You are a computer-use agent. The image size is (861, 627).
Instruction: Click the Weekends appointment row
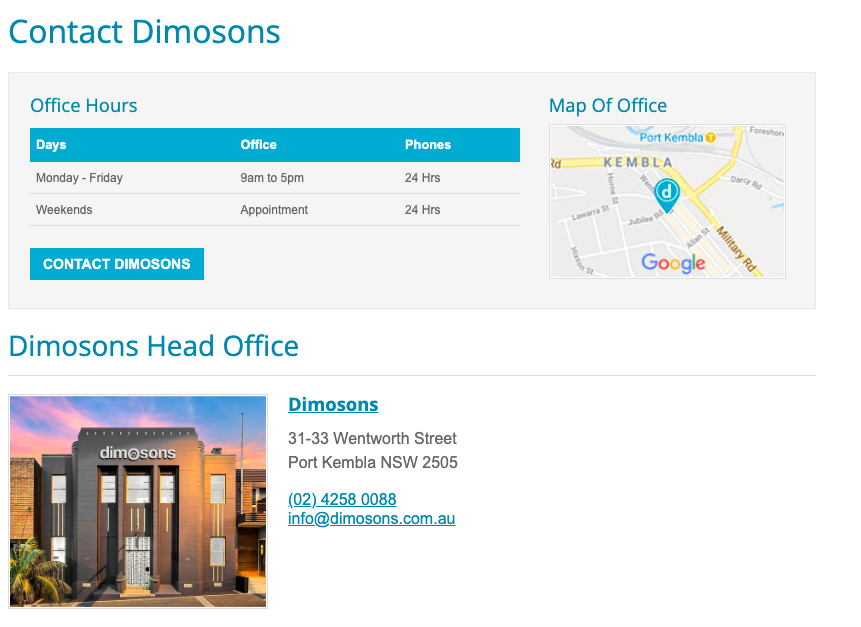pos(64,210)
